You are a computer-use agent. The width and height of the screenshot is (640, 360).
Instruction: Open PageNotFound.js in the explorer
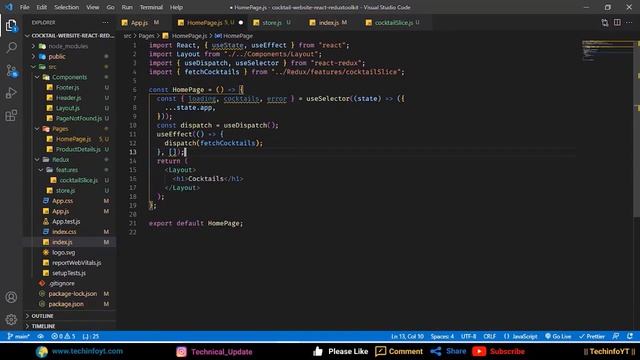pos(69,118)
